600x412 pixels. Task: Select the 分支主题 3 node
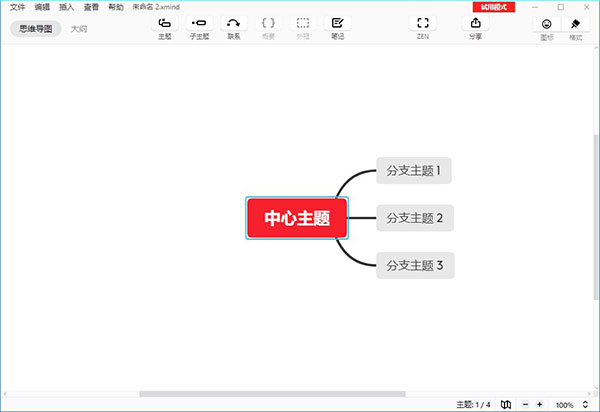(x=415, y=265)
